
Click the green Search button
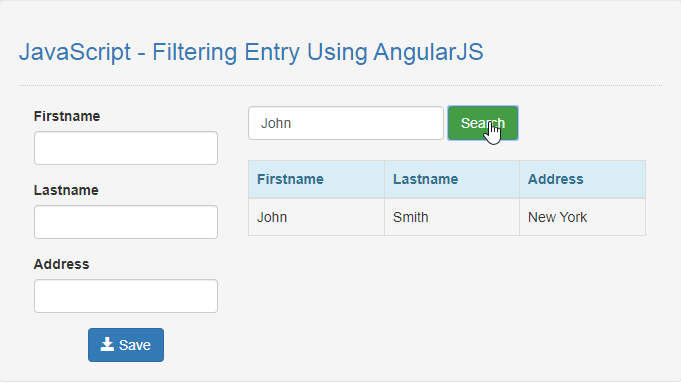point(483,123)
